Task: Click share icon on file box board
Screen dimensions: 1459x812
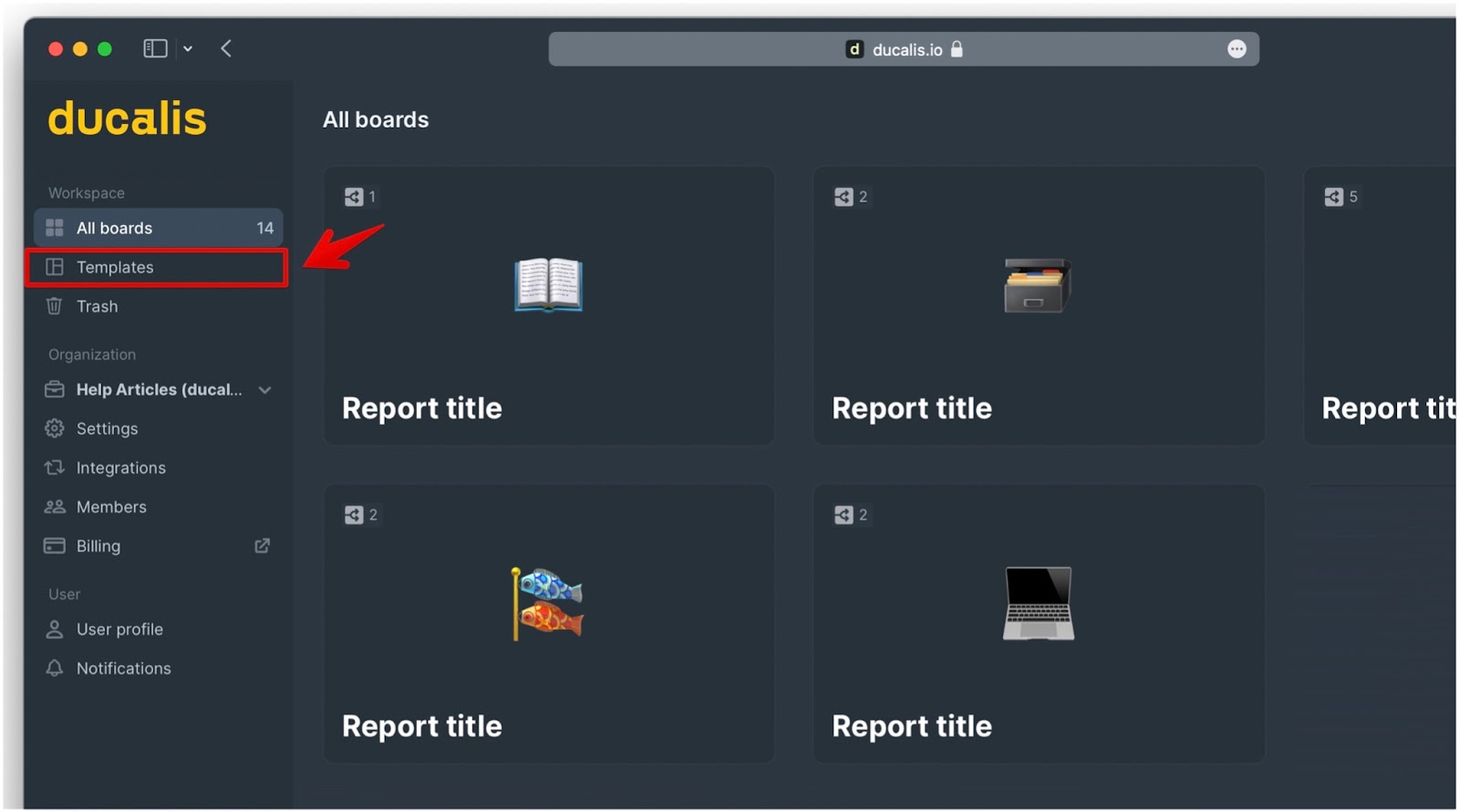Action: (x=843, y=197)
